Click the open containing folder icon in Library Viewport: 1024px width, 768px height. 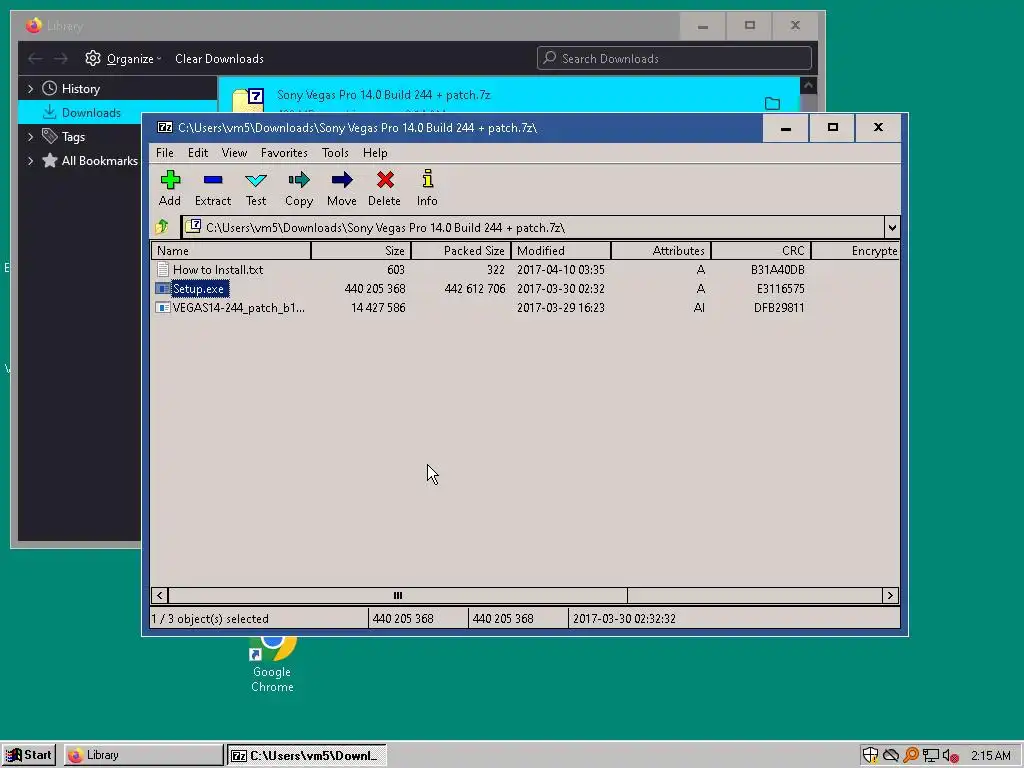tap(773, 103)
